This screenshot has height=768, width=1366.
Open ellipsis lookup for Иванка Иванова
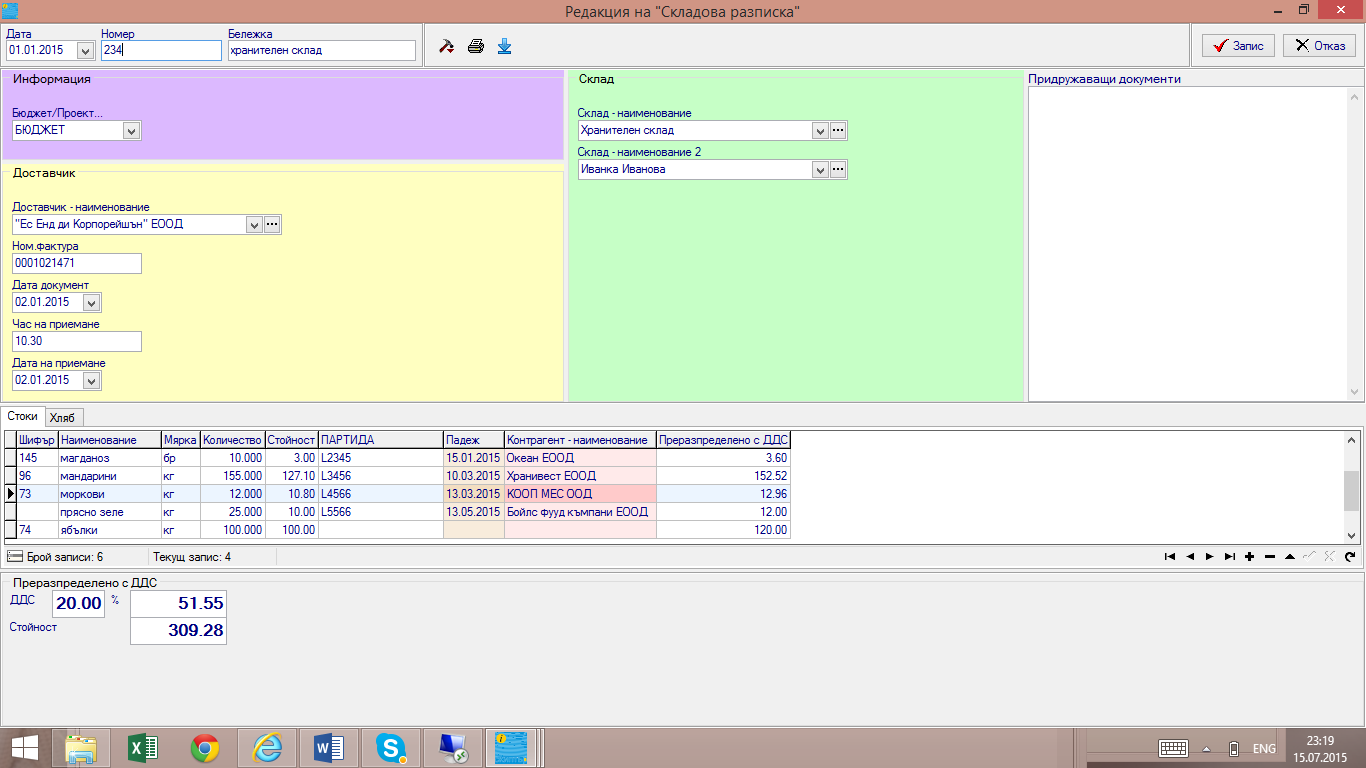coord(838,170)
